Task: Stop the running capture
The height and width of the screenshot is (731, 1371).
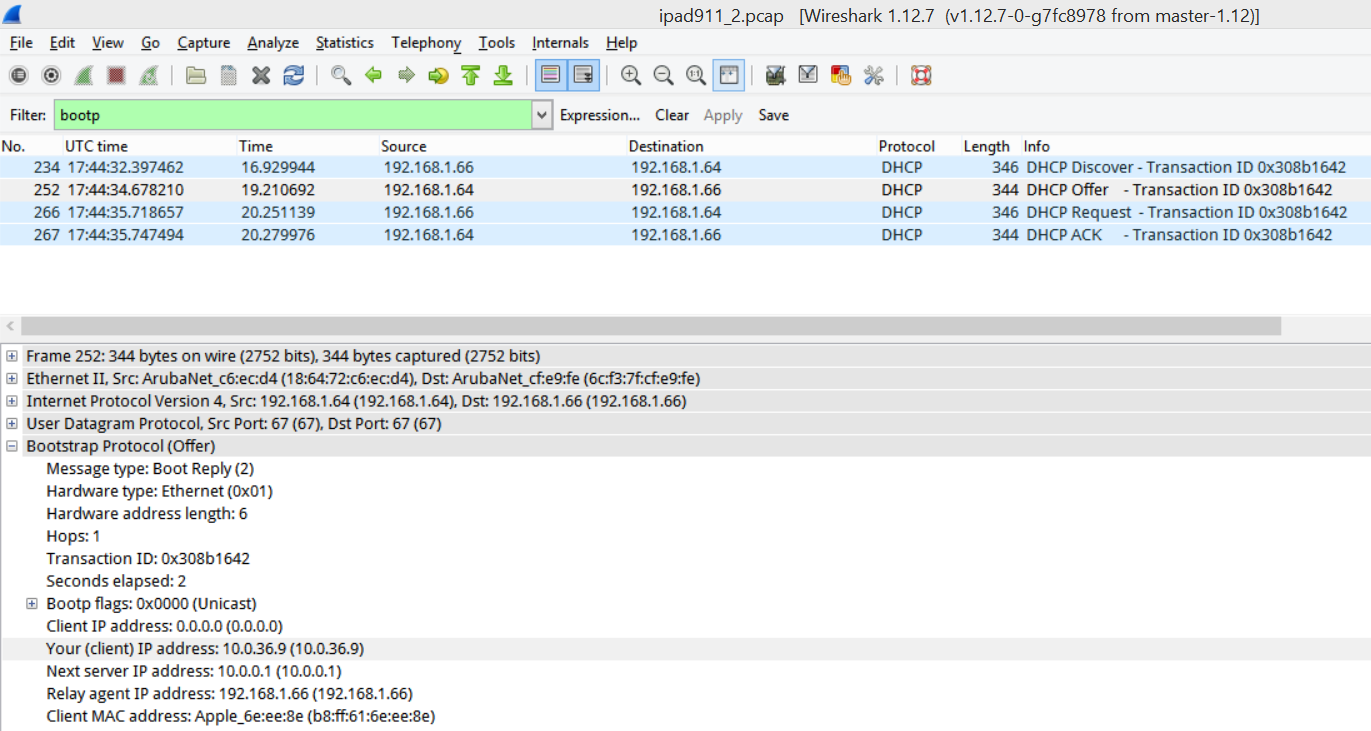Action: (x=116, y=76)
